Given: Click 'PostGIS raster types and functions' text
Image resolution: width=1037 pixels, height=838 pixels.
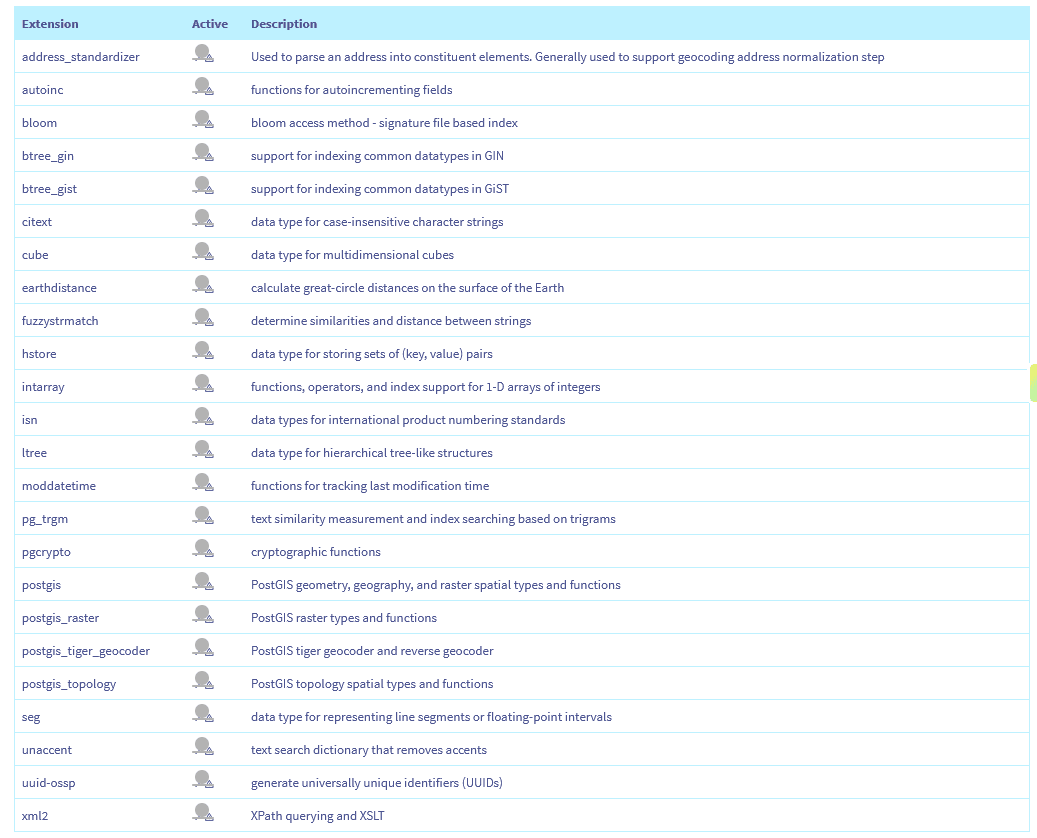Looking at the screenshot, I should click(x=344, y=618).
